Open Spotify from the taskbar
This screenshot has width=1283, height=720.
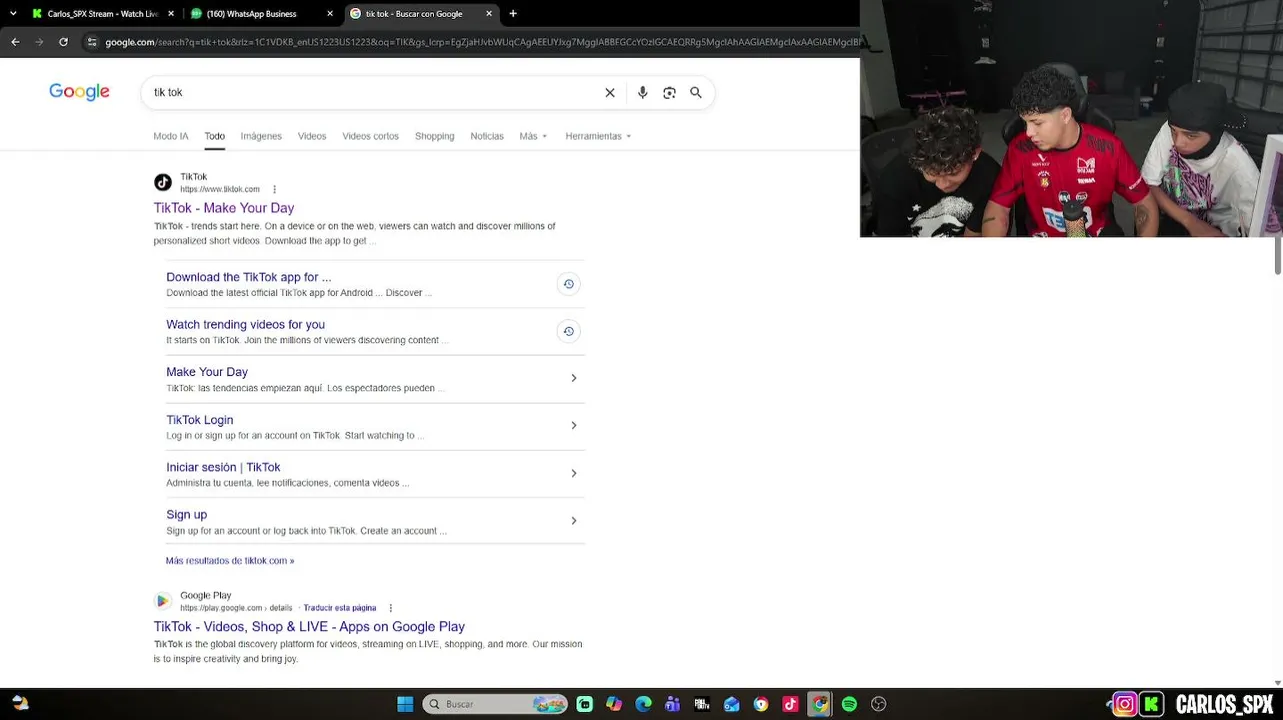(x=849, y=704)
